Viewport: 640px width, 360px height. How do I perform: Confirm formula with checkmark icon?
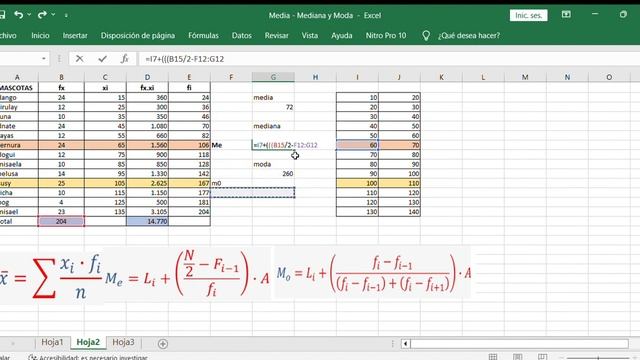[102, 59]
